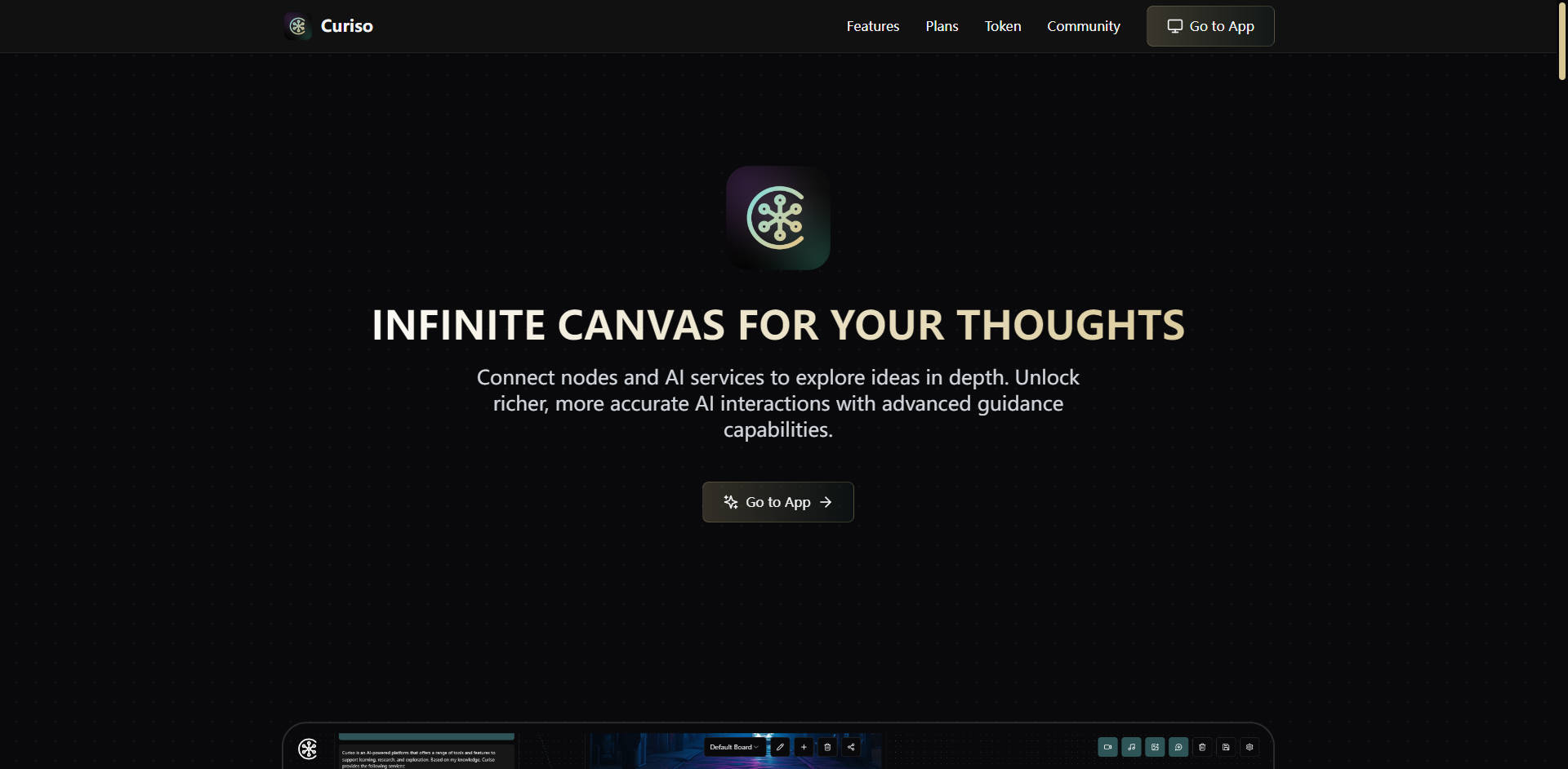Open the Default Board dropdown
The image size is (1568, 769).
click(x=732, y=747)
